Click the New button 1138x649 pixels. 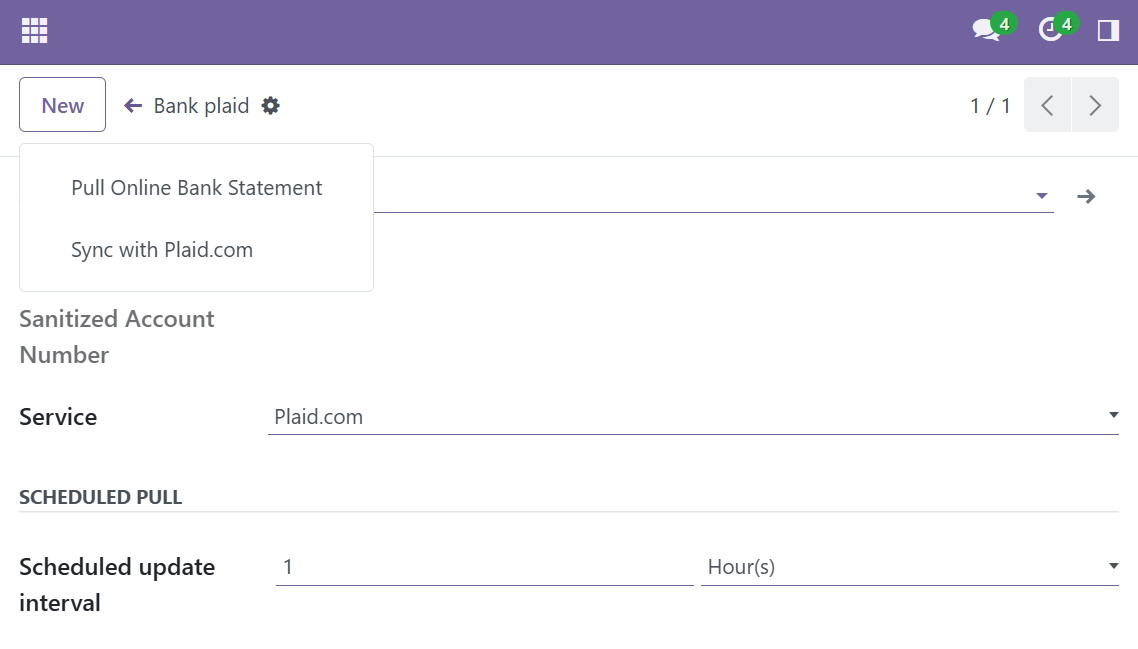coord(62,105)
